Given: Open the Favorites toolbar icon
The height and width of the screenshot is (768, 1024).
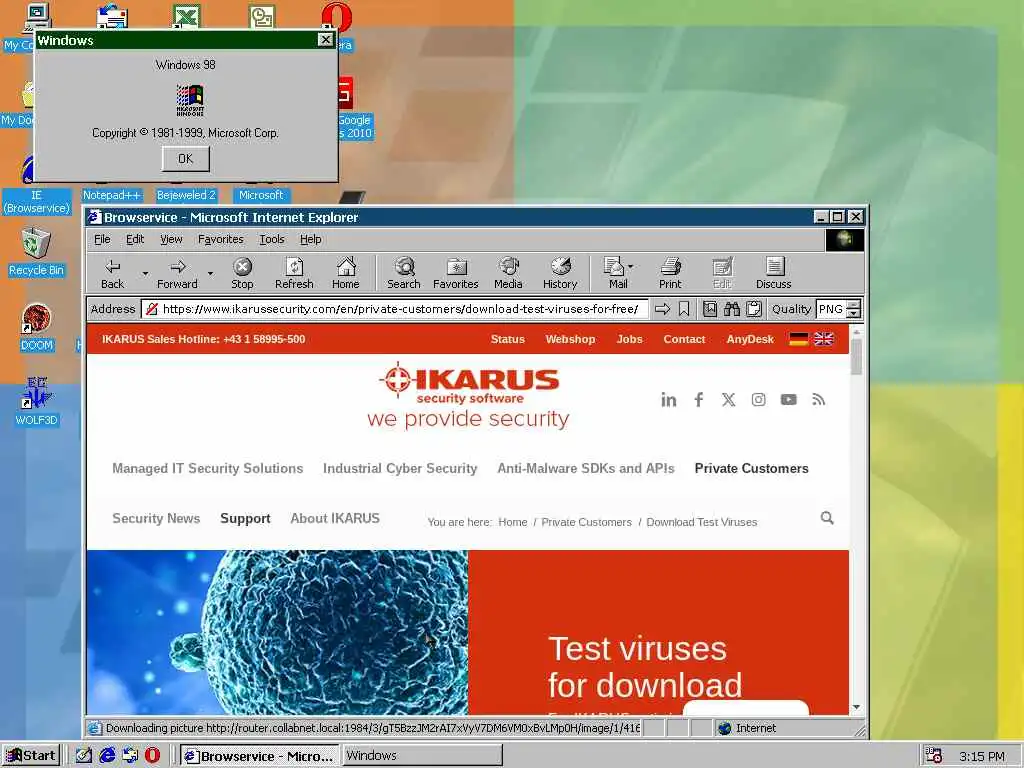Looking at the screenshot, I should (456, 273).
